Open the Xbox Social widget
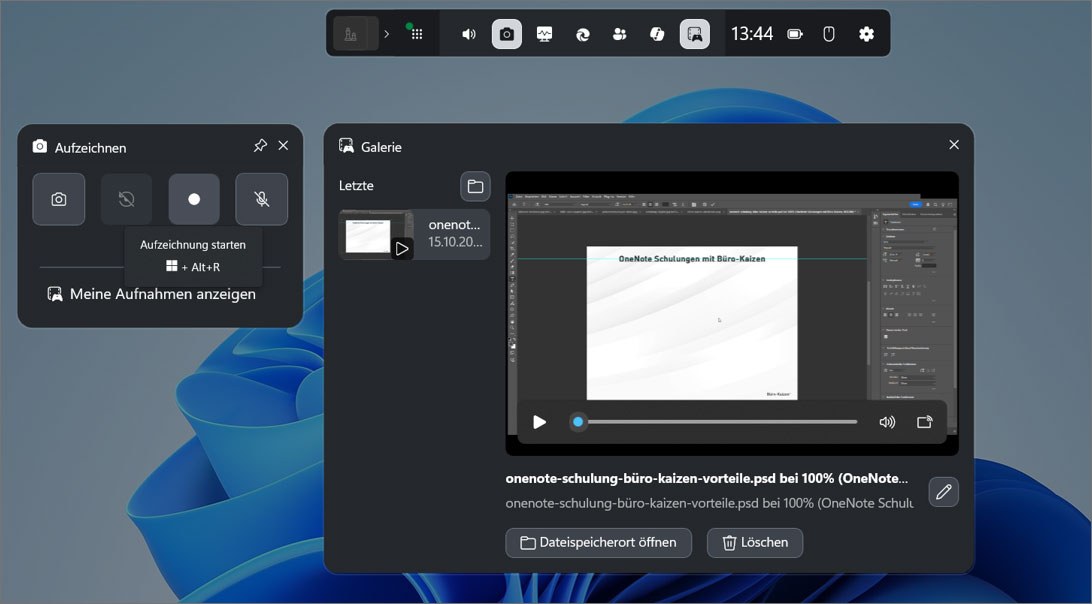Image resolution: width=1092 pixels, height=604 pixels. coord(619,34)
